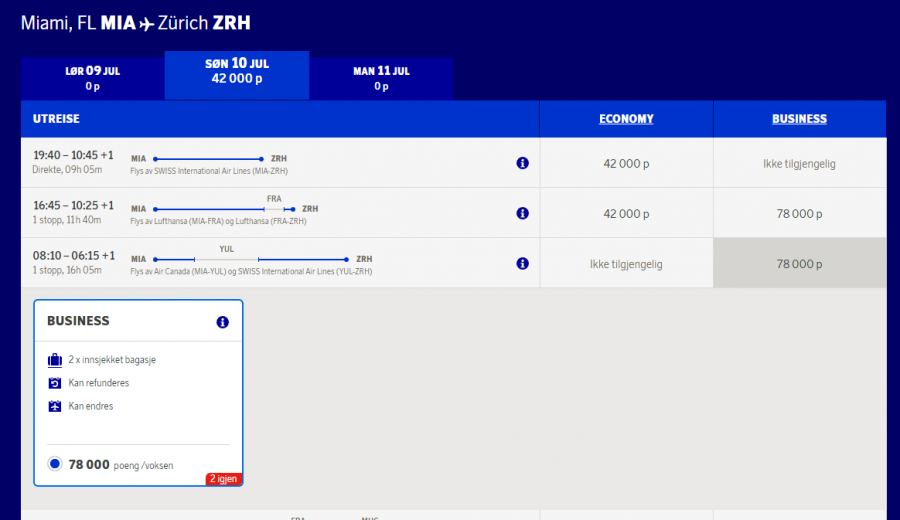
Task: Click the checked baggage suitcase icon
Action: pyautogui.click(x=55, y=360)
